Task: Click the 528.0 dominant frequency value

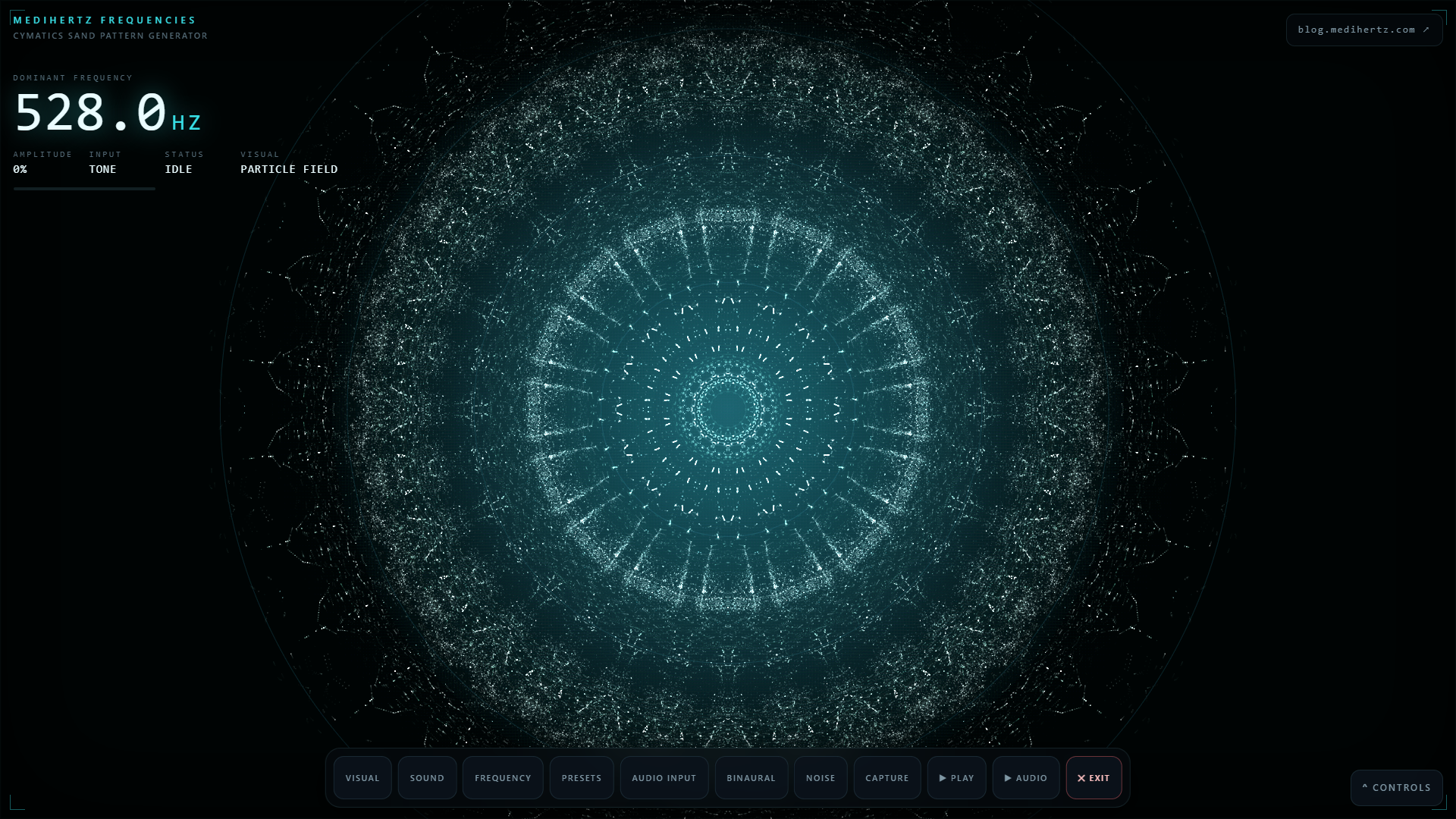Action: pyautogui.click(x=91, y=113)
